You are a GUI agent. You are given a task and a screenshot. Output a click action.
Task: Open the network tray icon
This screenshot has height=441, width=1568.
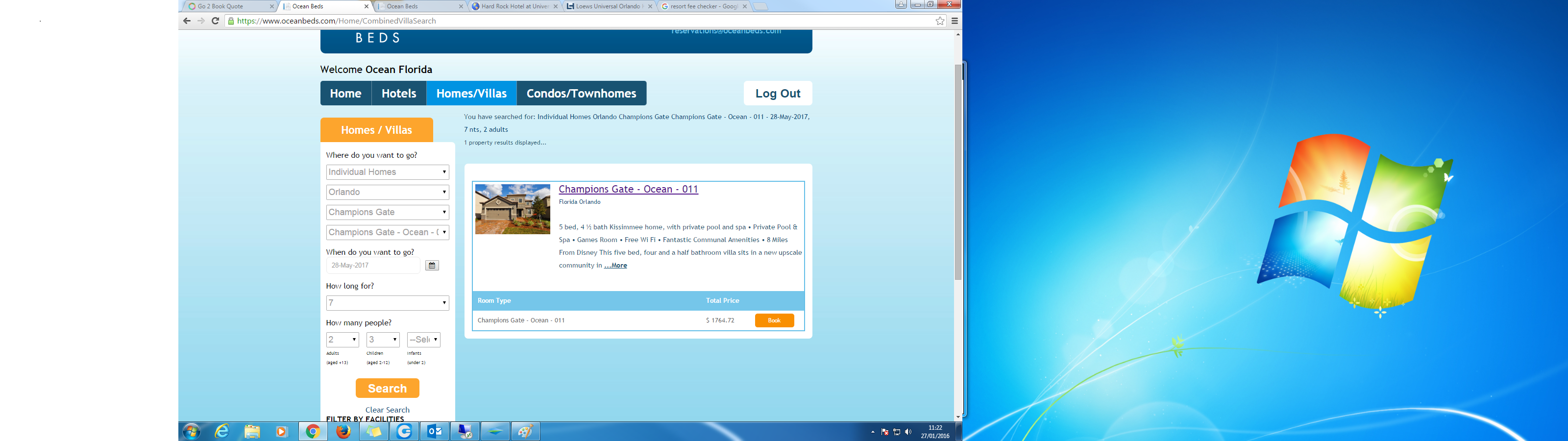(897, 432)
